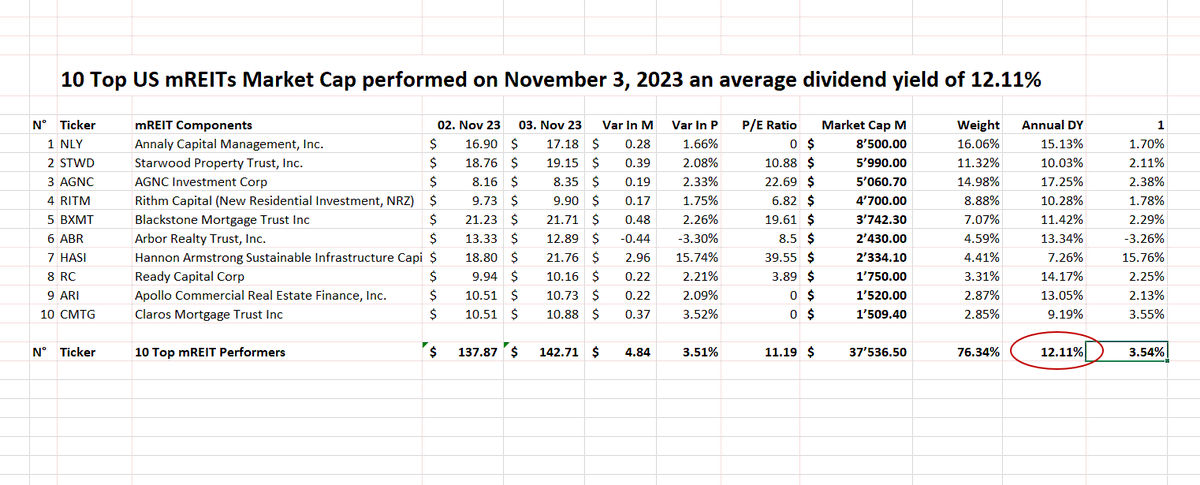This screenshot has width=1200, height=485.
Task: Click the 'mREIT Components' column header
Action: [193, 126]
